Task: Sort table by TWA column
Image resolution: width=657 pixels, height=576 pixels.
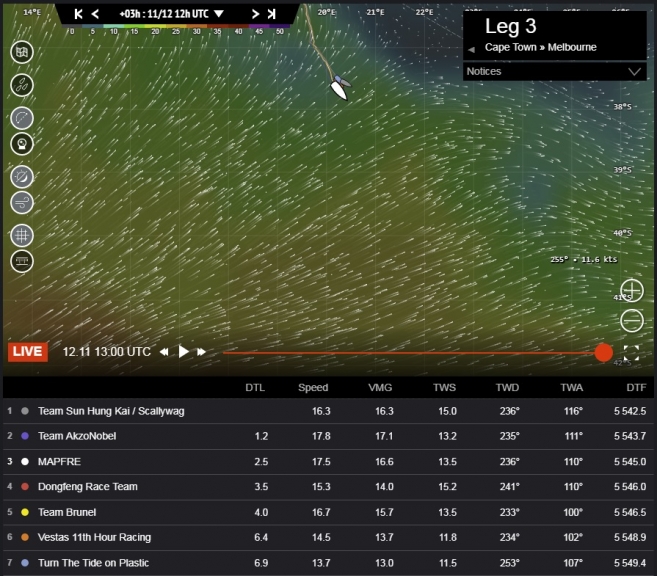Action: tap(572, 387)
